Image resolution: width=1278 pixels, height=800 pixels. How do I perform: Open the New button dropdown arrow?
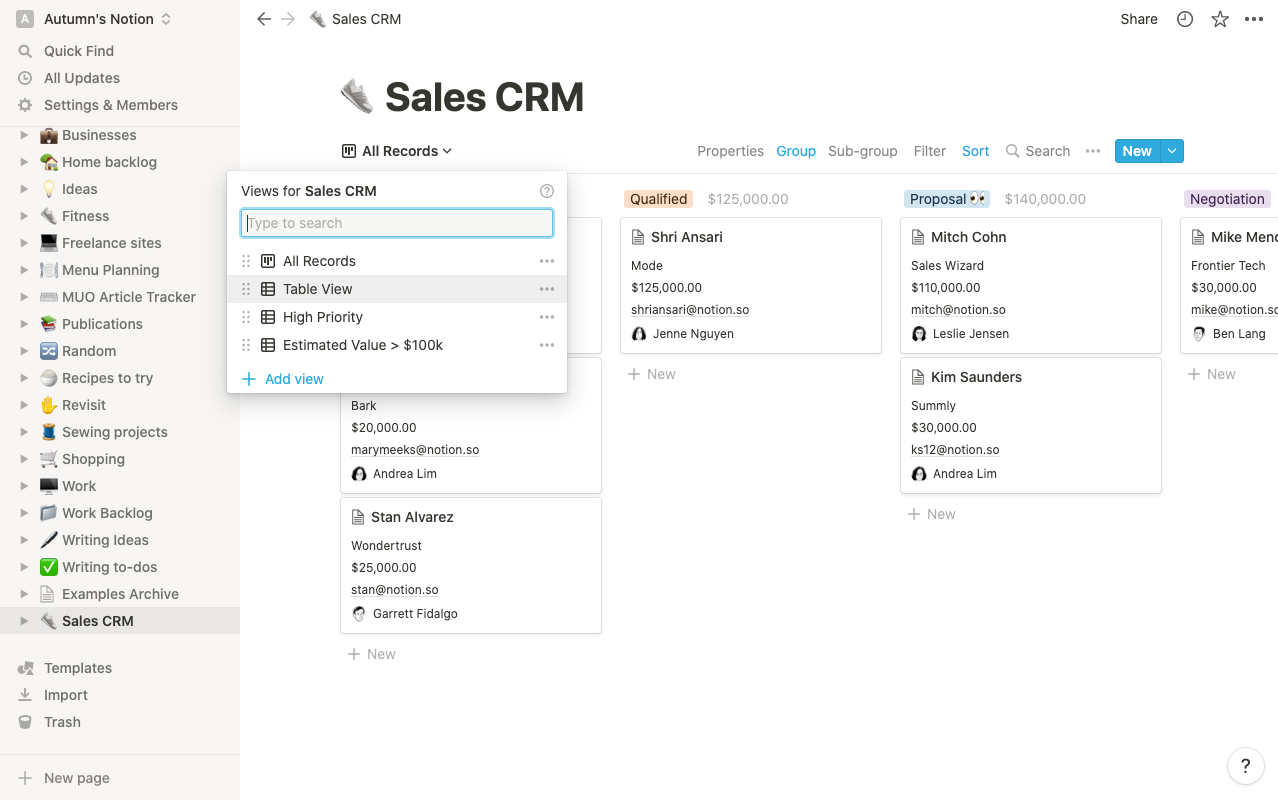(1173, 151)
